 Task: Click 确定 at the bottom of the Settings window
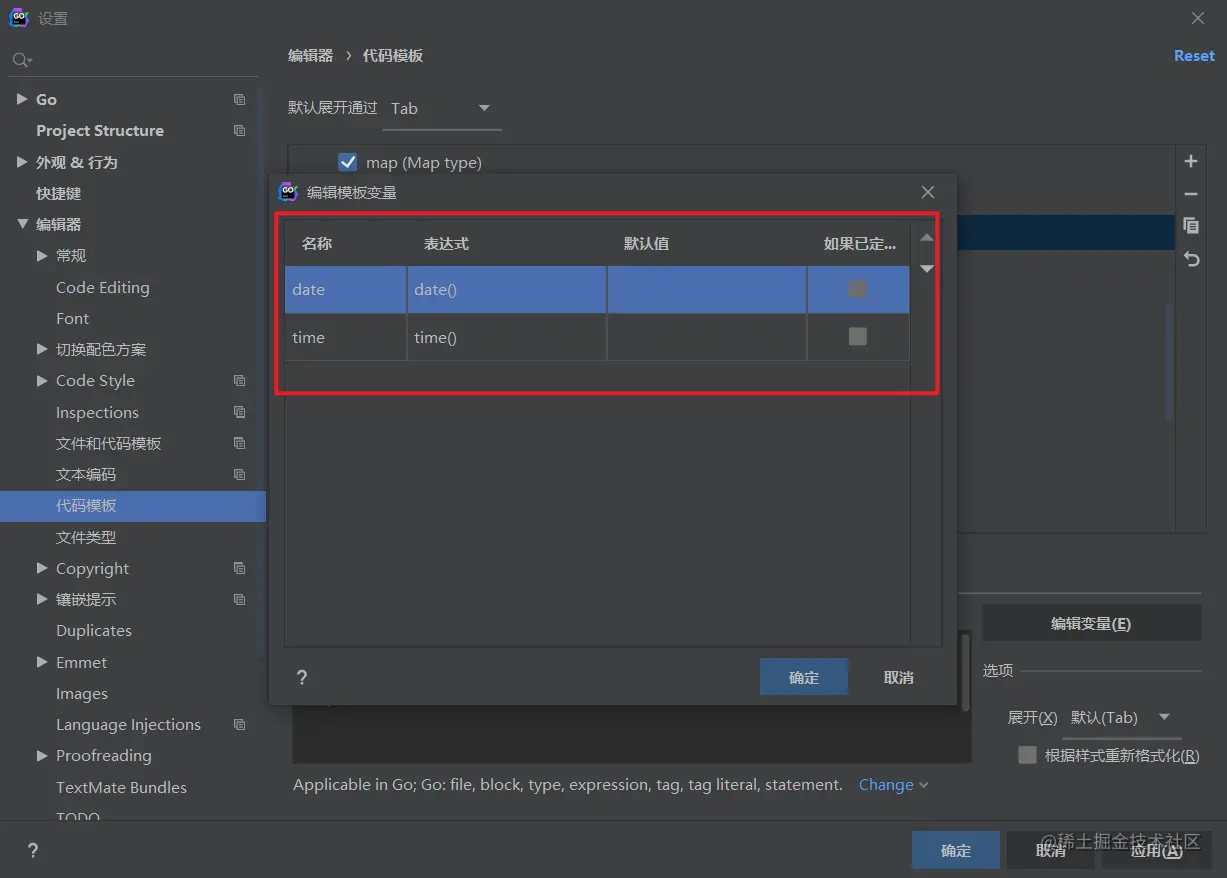956,850
